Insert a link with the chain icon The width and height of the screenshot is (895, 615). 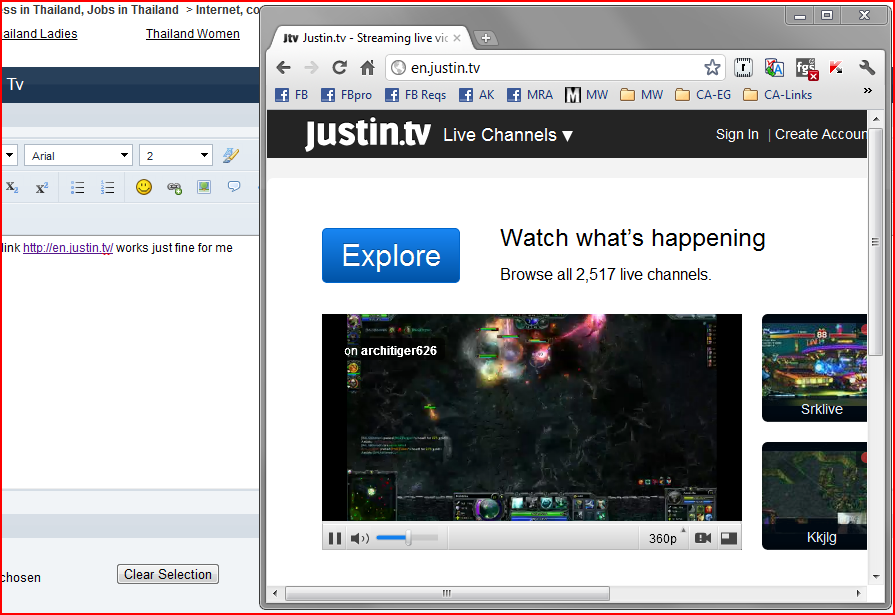174,187
